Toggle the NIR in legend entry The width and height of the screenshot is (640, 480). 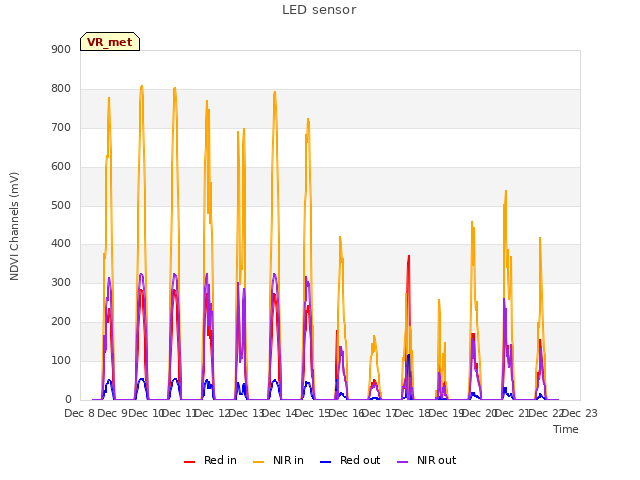(278, 460)
